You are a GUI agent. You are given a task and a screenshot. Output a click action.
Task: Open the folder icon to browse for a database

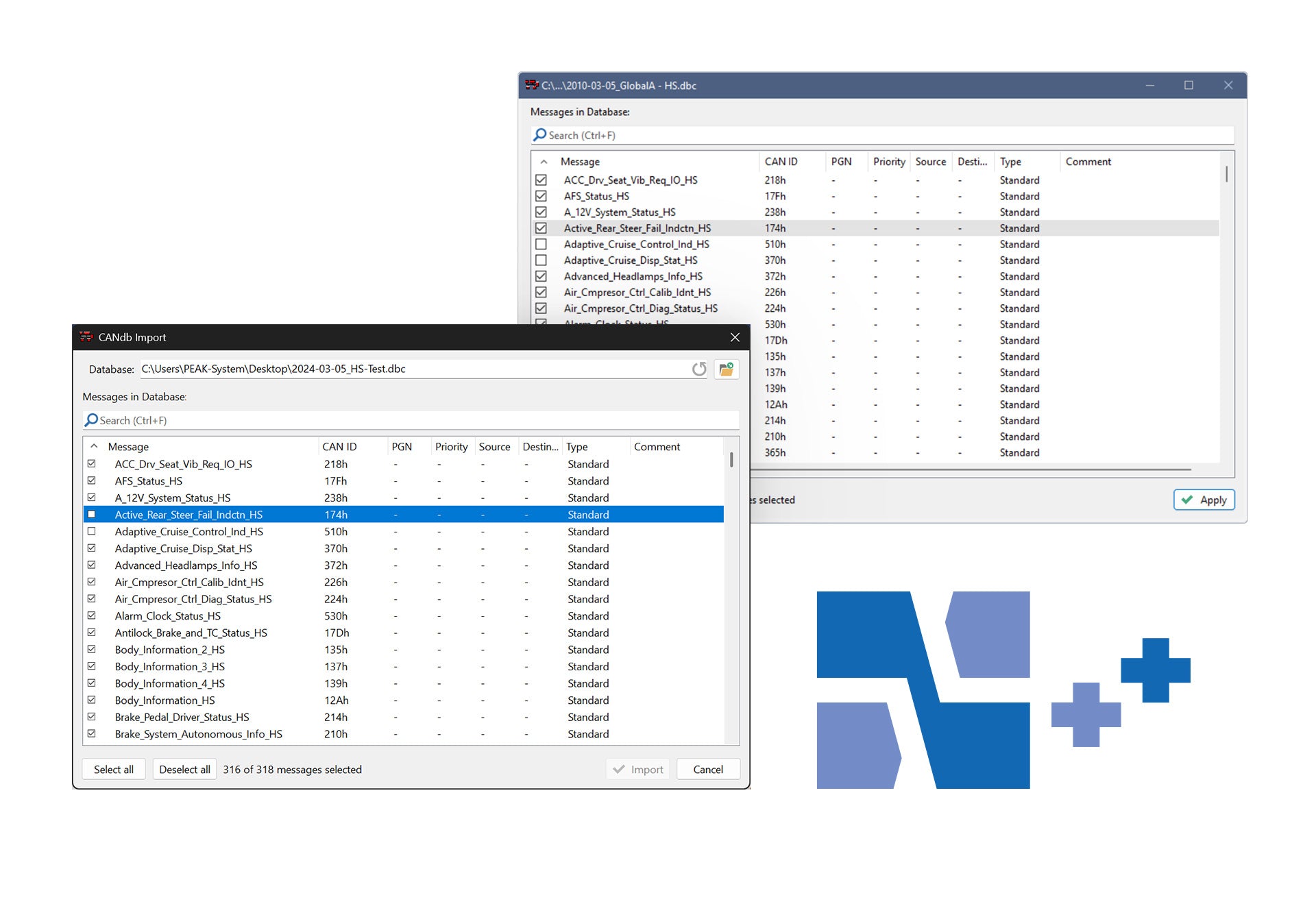pyautogui.click(x=727, y=369)
